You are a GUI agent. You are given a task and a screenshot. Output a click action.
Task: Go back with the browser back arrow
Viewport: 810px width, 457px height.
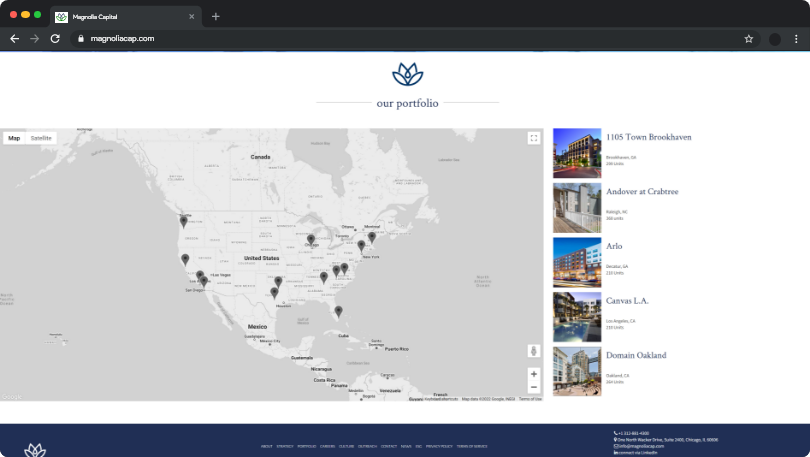coord(14,39)
